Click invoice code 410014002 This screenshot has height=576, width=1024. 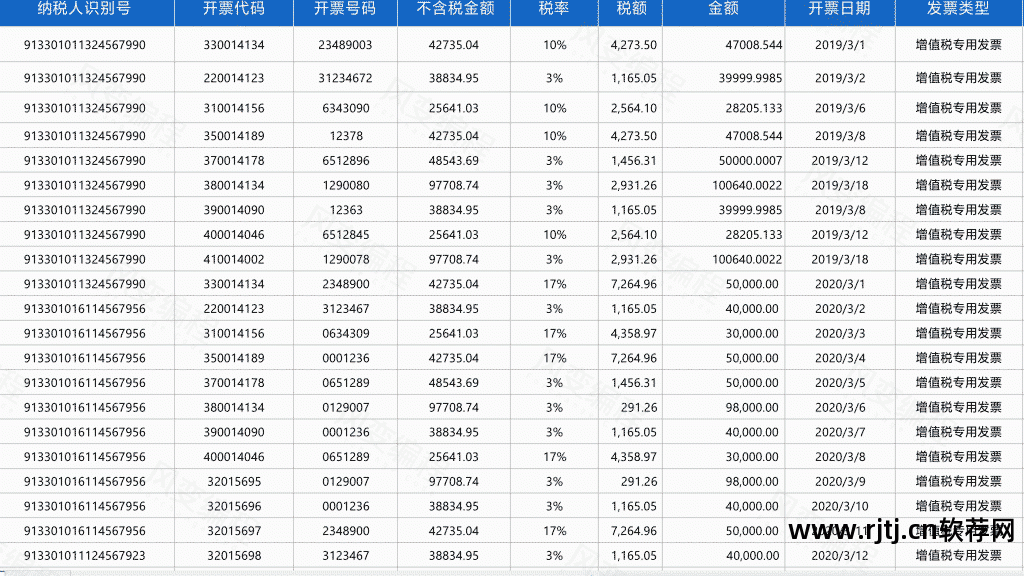coord(234,260)
